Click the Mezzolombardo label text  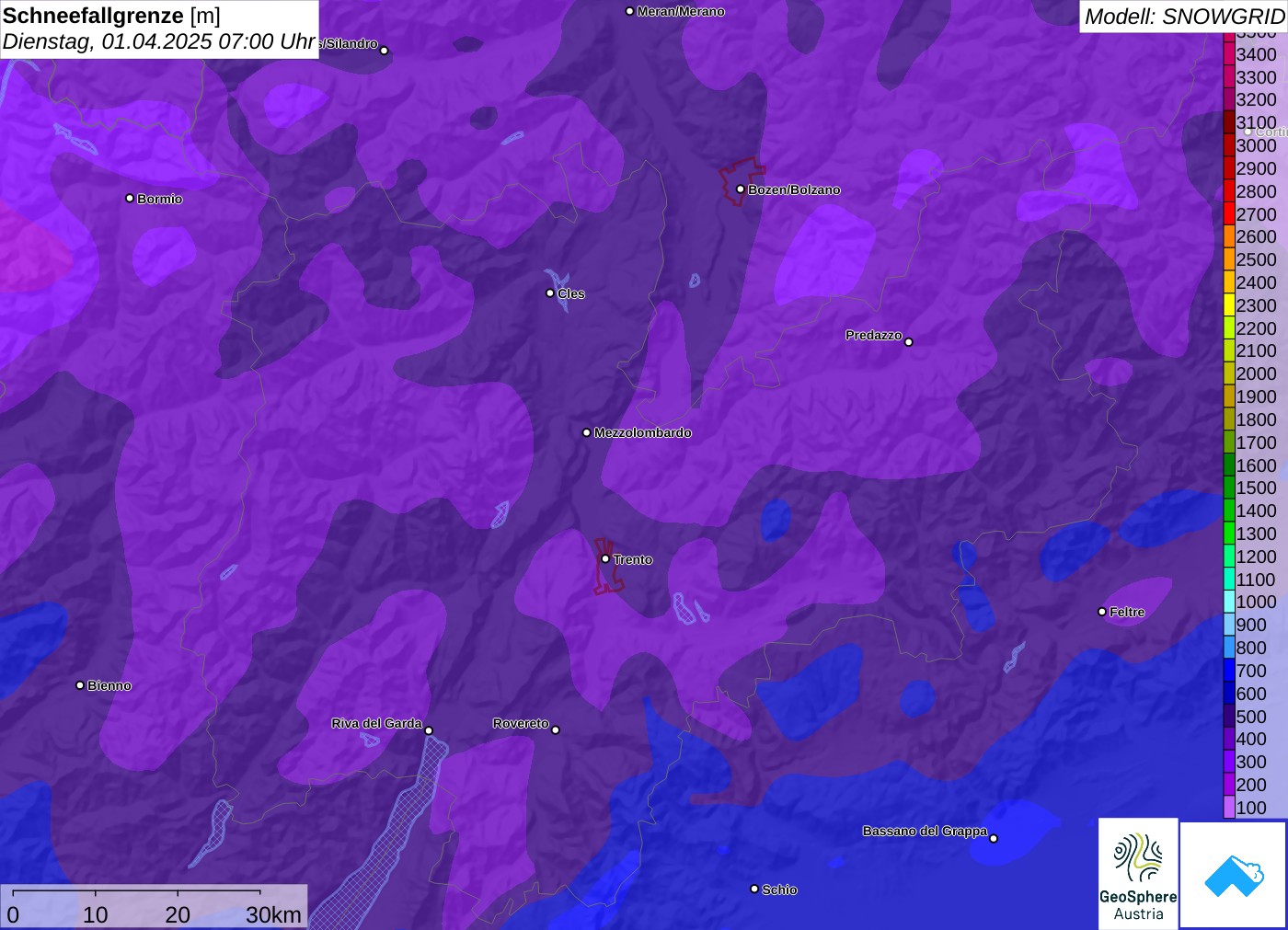[642, 432]
